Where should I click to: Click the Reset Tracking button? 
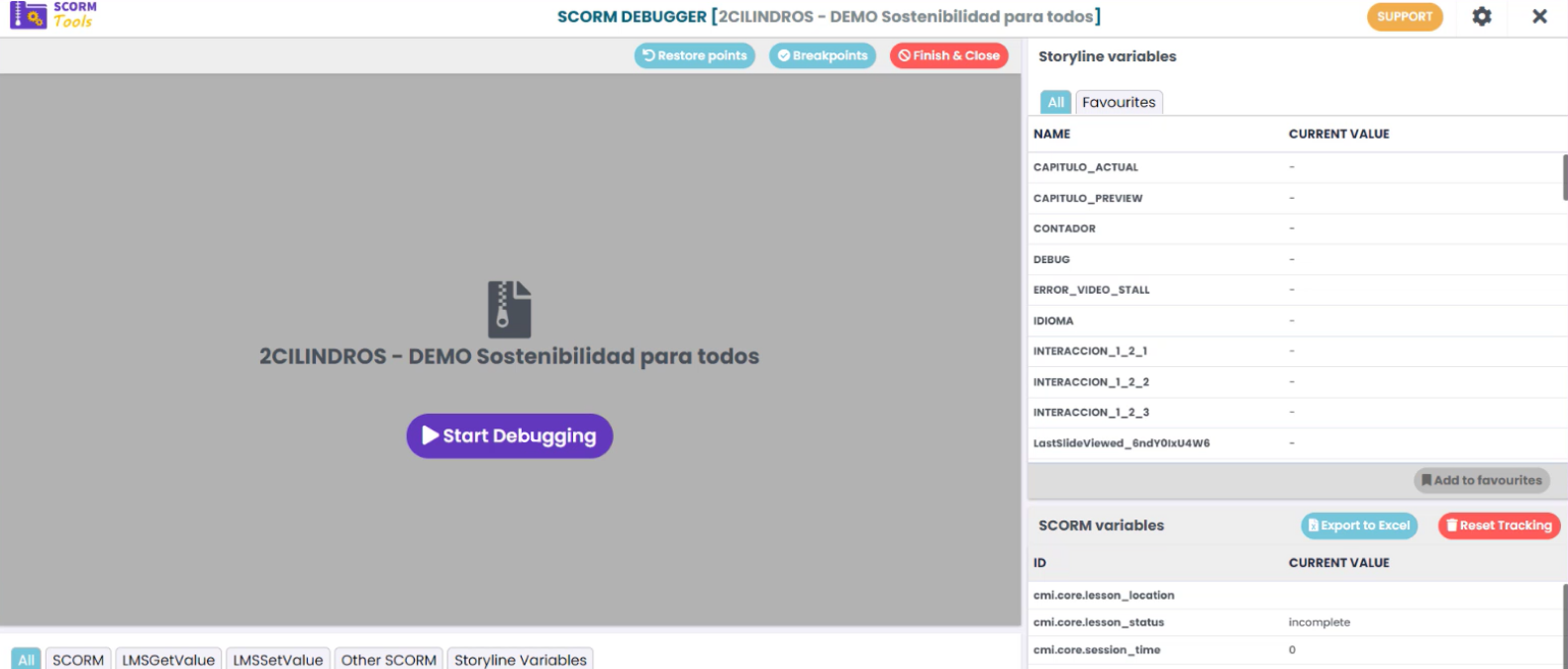(1499, 526)
